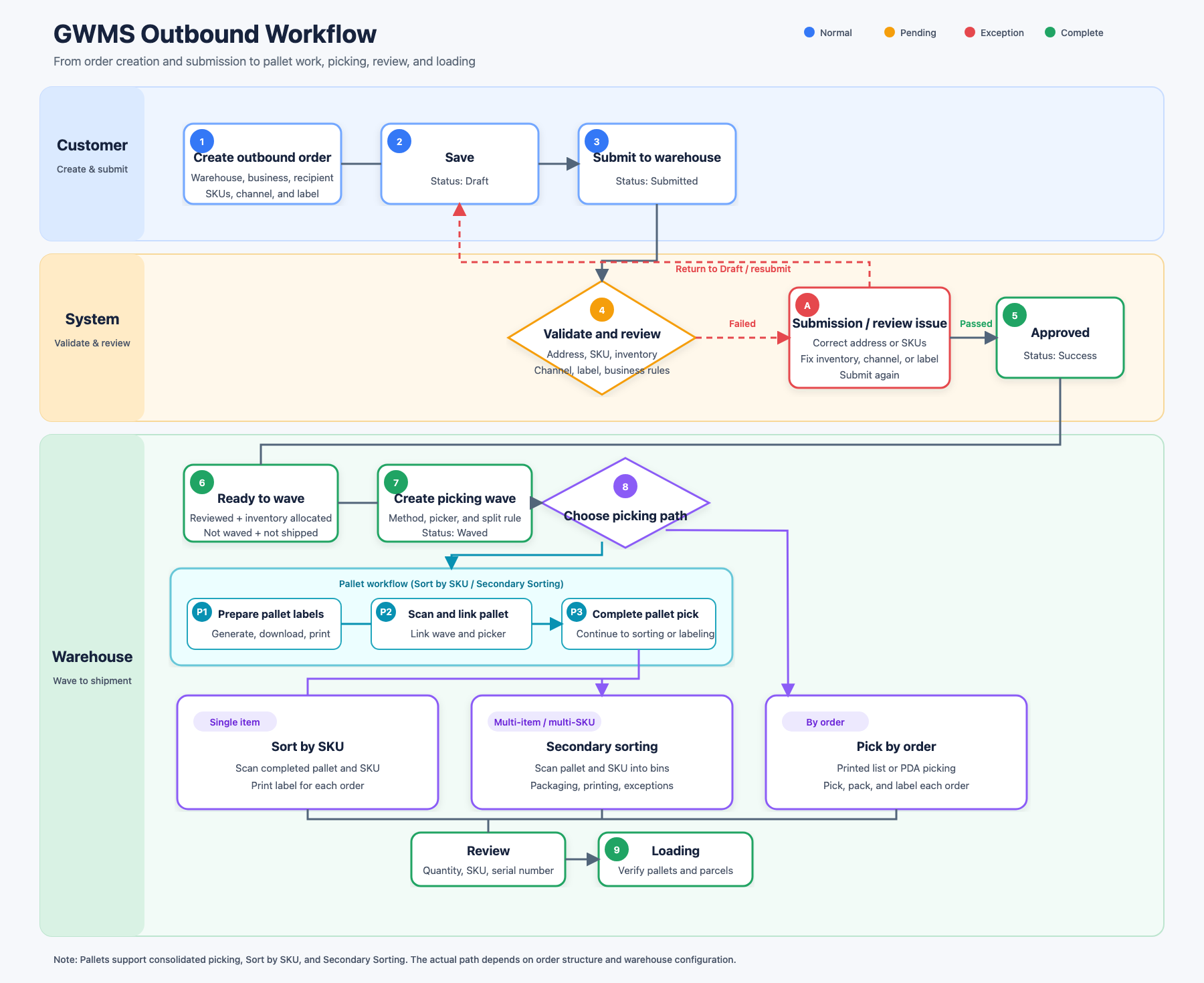
Task: Click the footnote about pallet support
Action: click(x=395, y=960)
